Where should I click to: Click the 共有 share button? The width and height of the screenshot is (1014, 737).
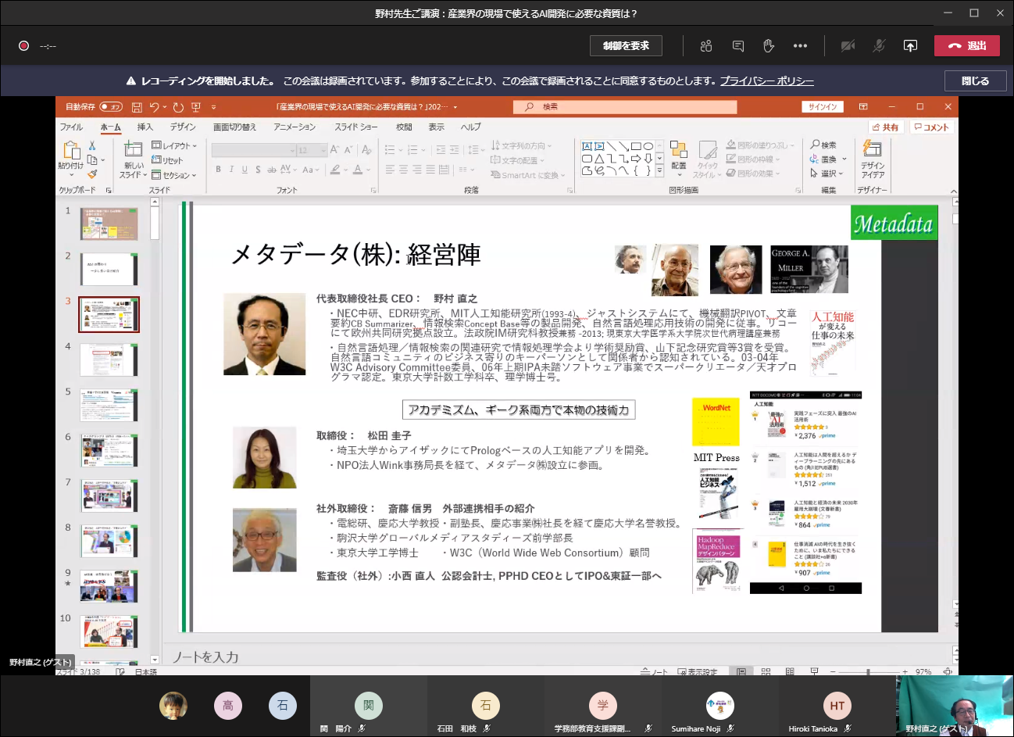coord(886,127)
